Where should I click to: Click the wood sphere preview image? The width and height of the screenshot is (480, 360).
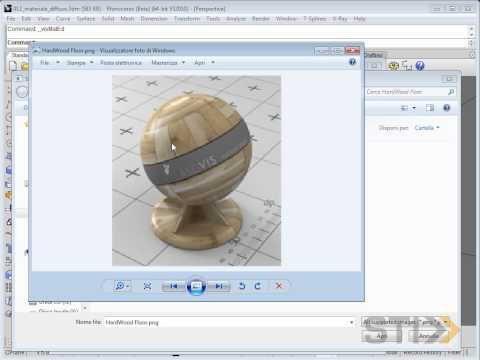click(196, 170)
